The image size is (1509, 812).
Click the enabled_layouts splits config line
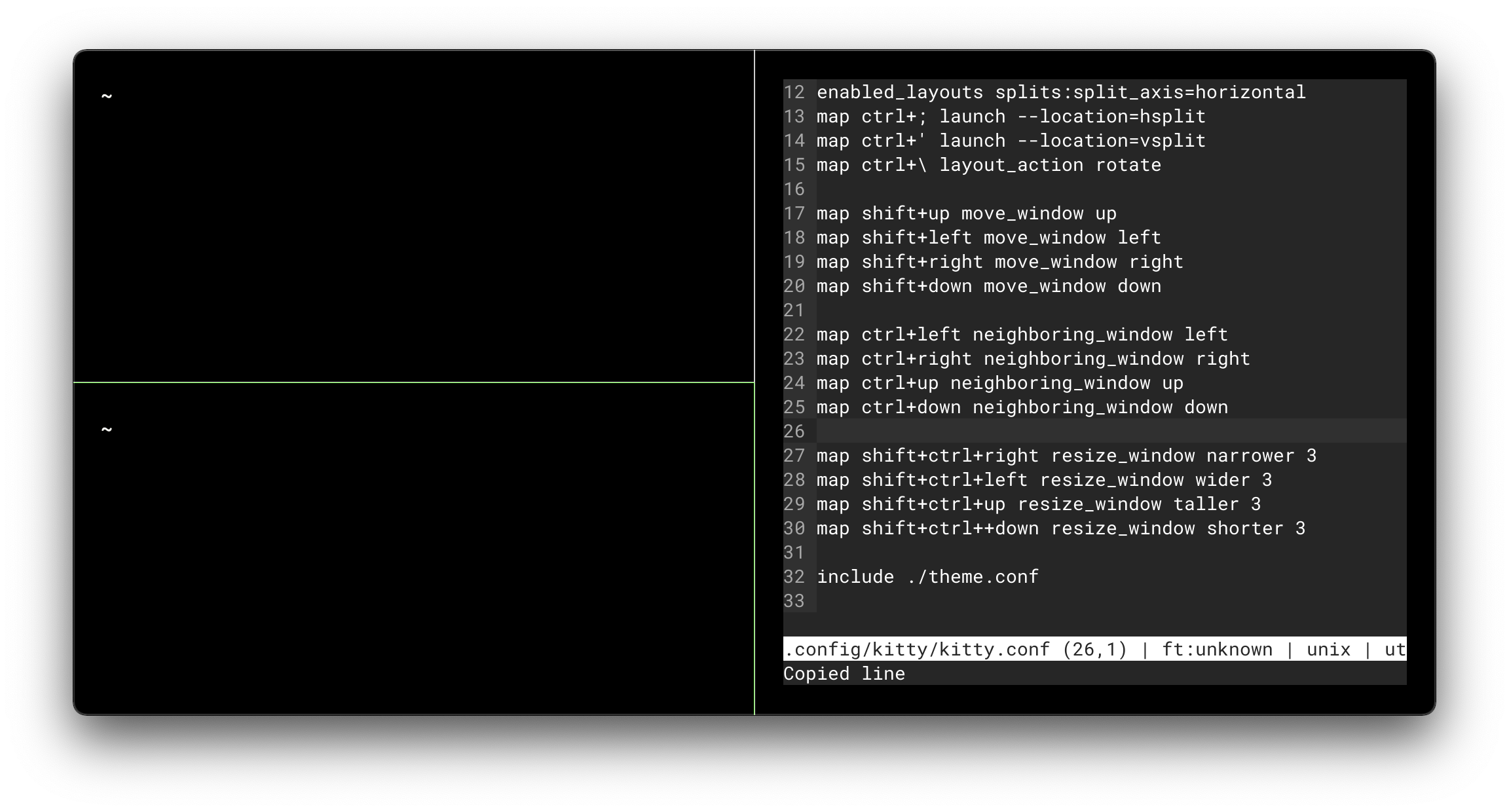(1060, 92)
